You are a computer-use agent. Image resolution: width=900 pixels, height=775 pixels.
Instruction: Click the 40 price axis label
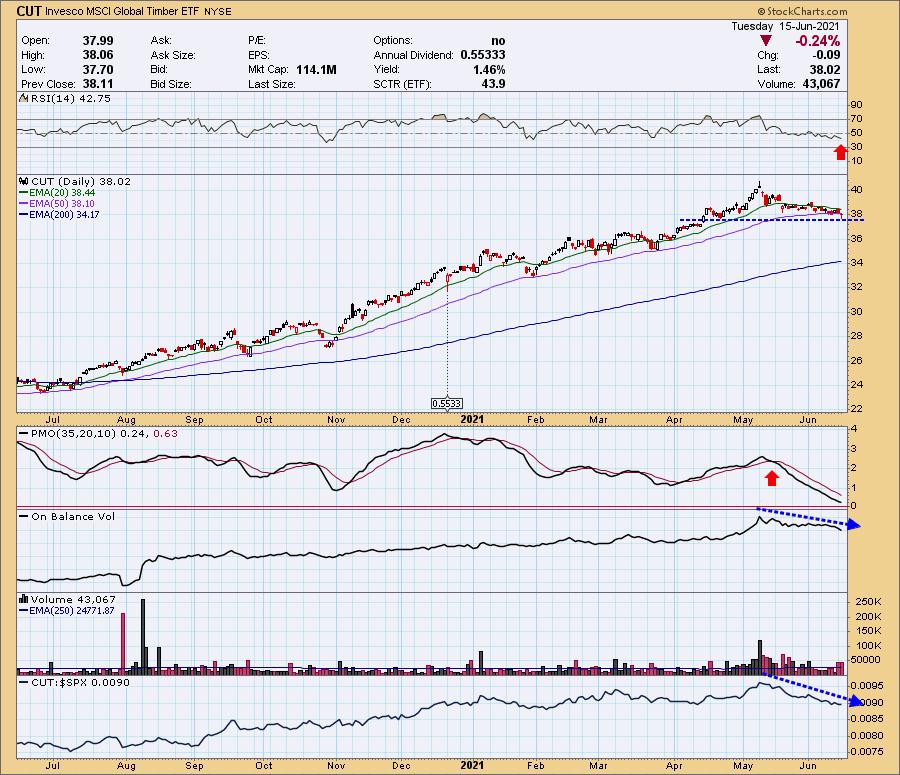coord(856,190)
